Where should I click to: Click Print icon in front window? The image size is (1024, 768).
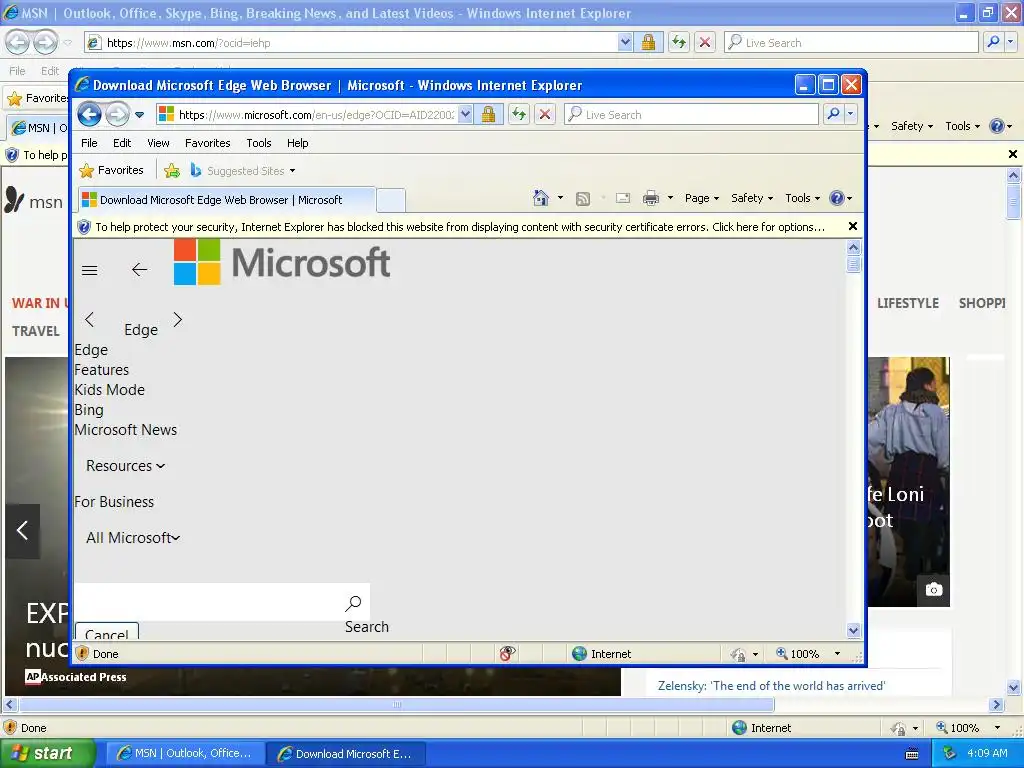click(650, 198)
